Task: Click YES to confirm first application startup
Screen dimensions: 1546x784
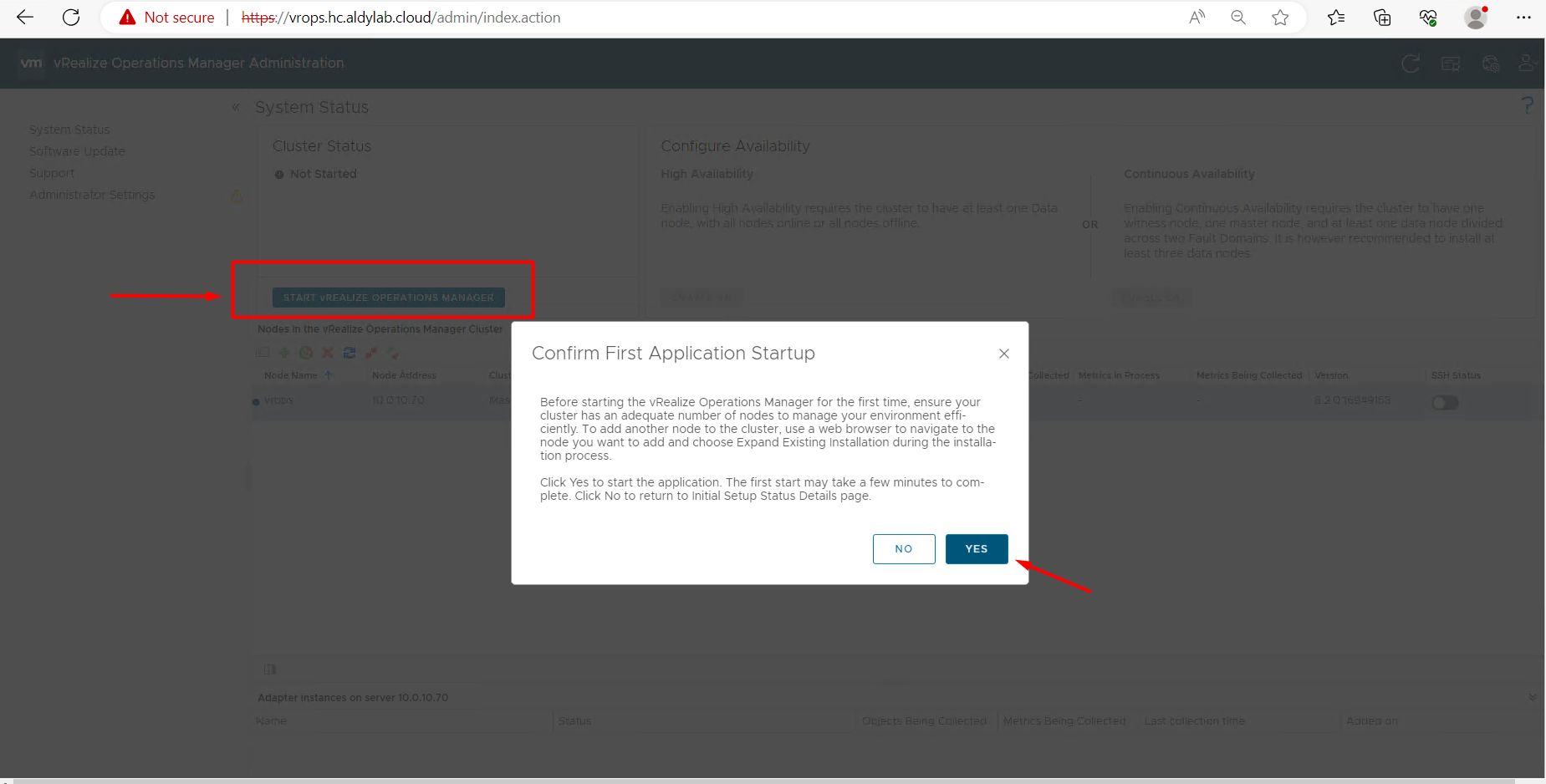Action: pyautogui.click(x=976, y=549)
